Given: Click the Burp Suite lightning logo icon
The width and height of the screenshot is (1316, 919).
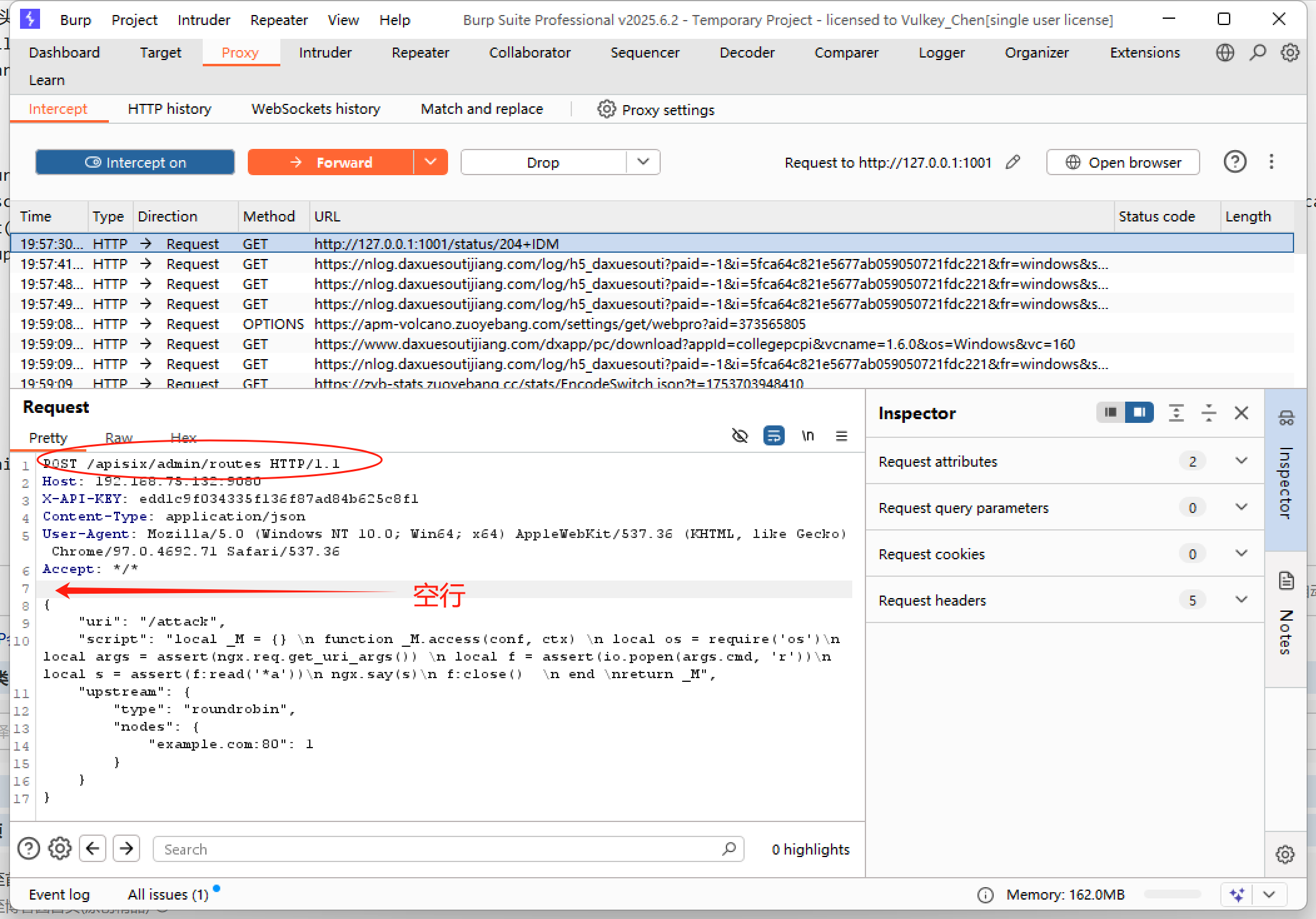Looking at the screenshot, I should [x=30, y=19].
